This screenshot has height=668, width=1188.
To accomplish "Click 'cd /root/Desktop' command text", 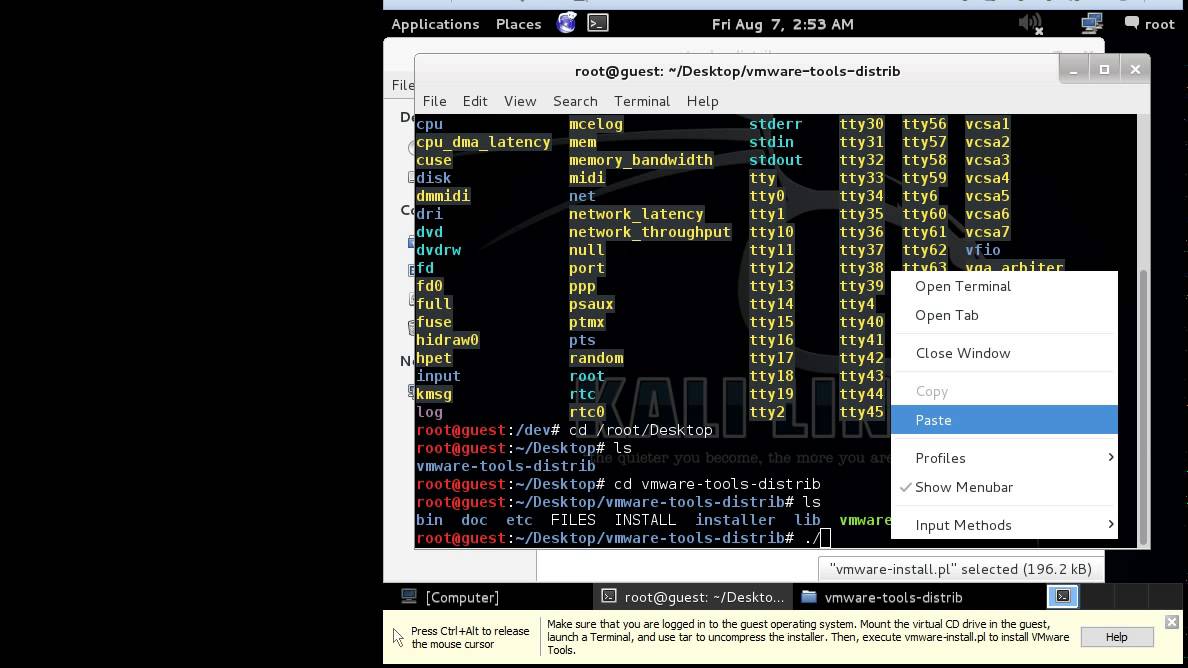I will [640, 430].
